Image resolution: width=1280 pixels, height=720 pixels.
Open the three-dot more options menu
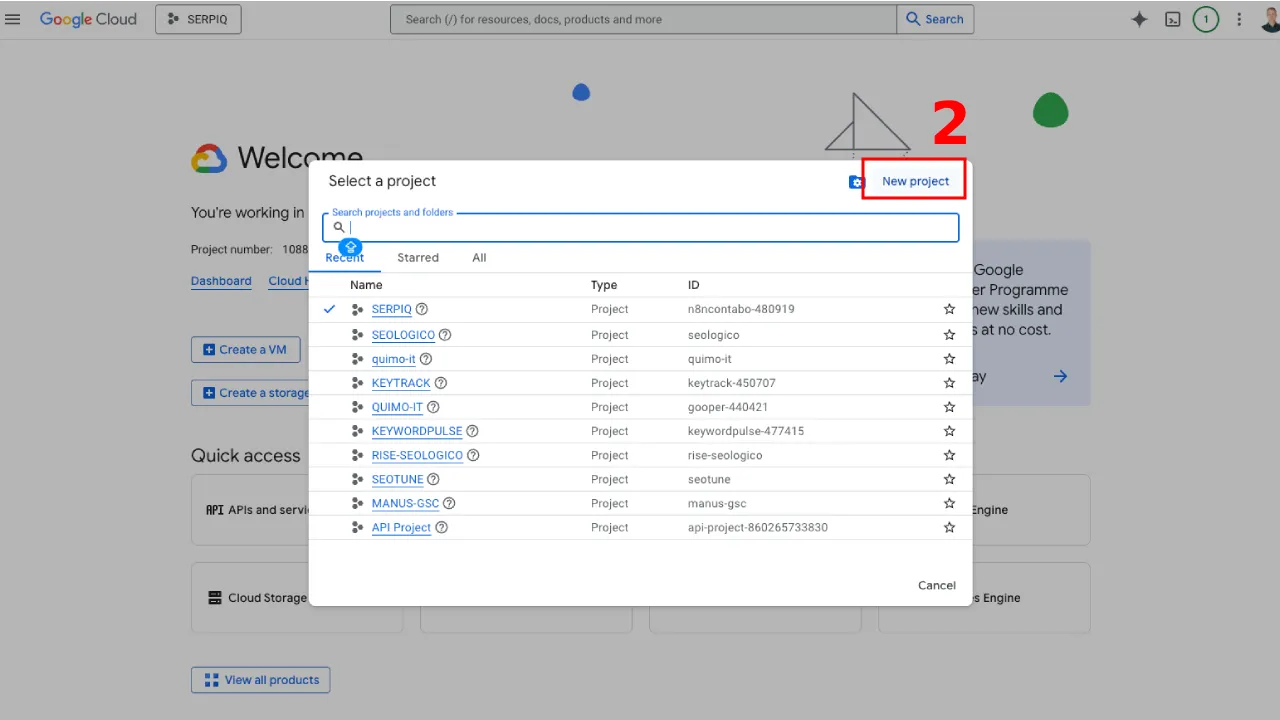coord(1239,19)
